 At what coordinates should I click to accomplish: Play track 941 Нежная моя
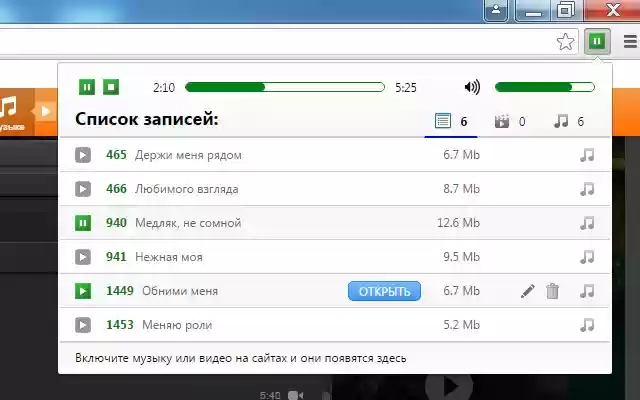[83, 257]
